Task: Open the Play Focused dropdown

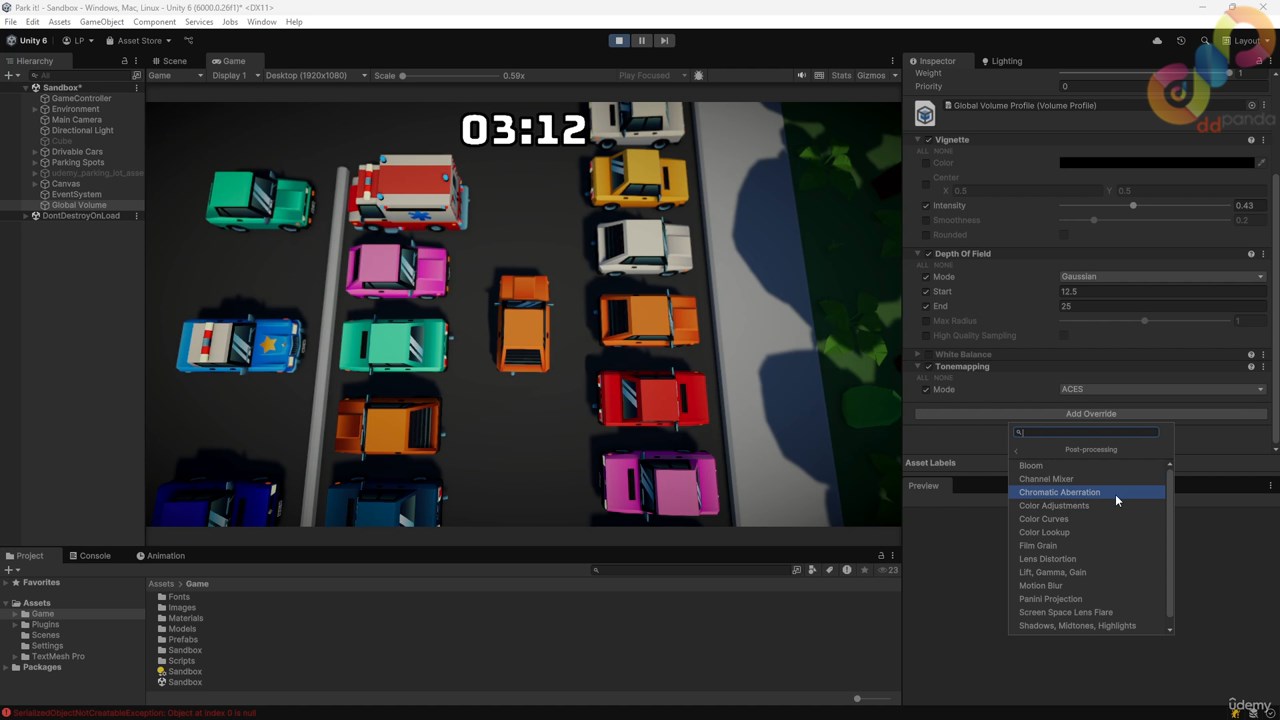Action: point(652,76)
